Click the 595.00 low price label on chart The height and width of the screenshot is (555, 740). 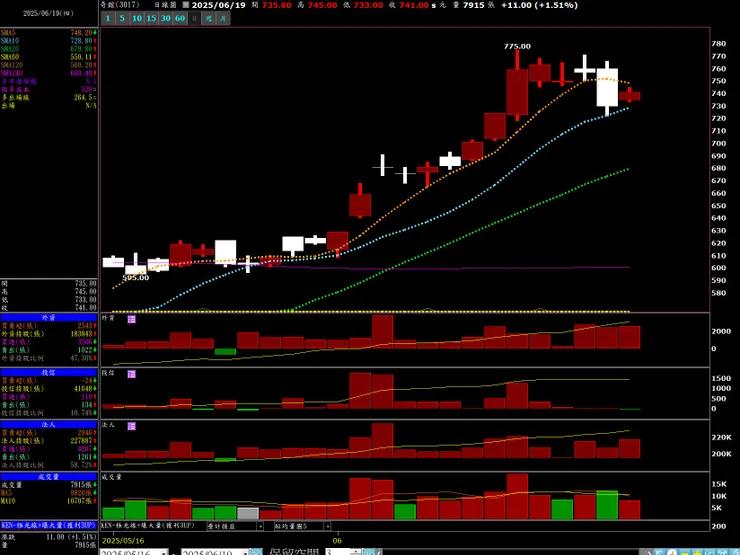point(136,278)
